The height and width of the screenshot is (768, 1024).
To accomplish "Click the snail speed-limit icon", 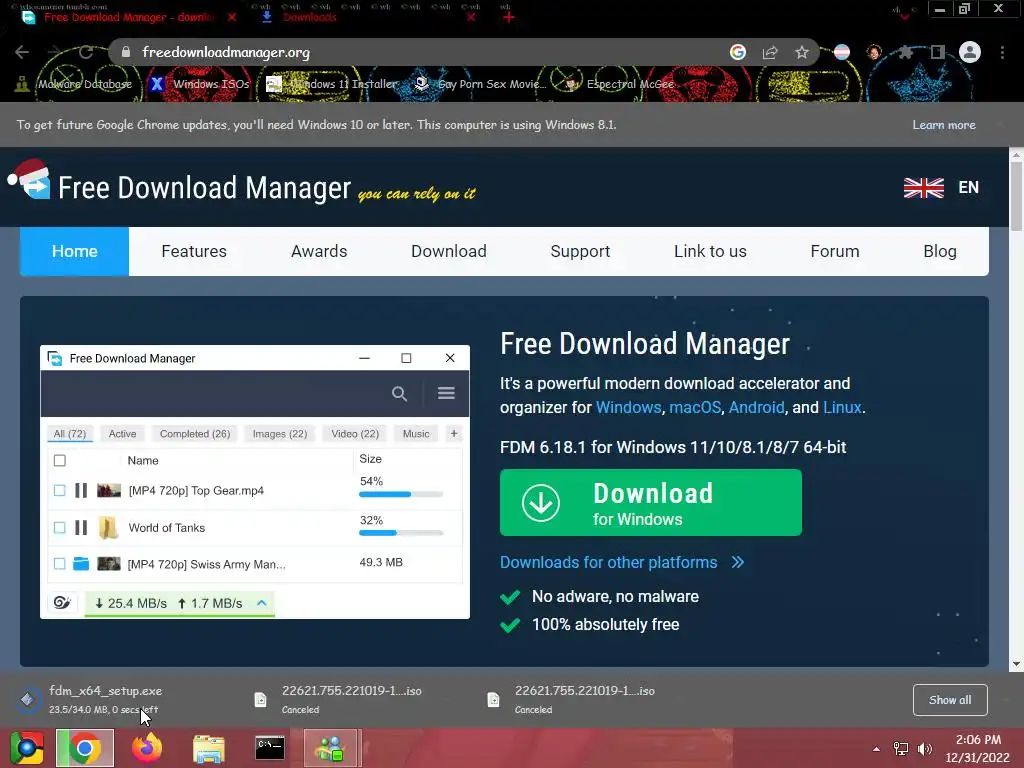I will tap(63, 603).
